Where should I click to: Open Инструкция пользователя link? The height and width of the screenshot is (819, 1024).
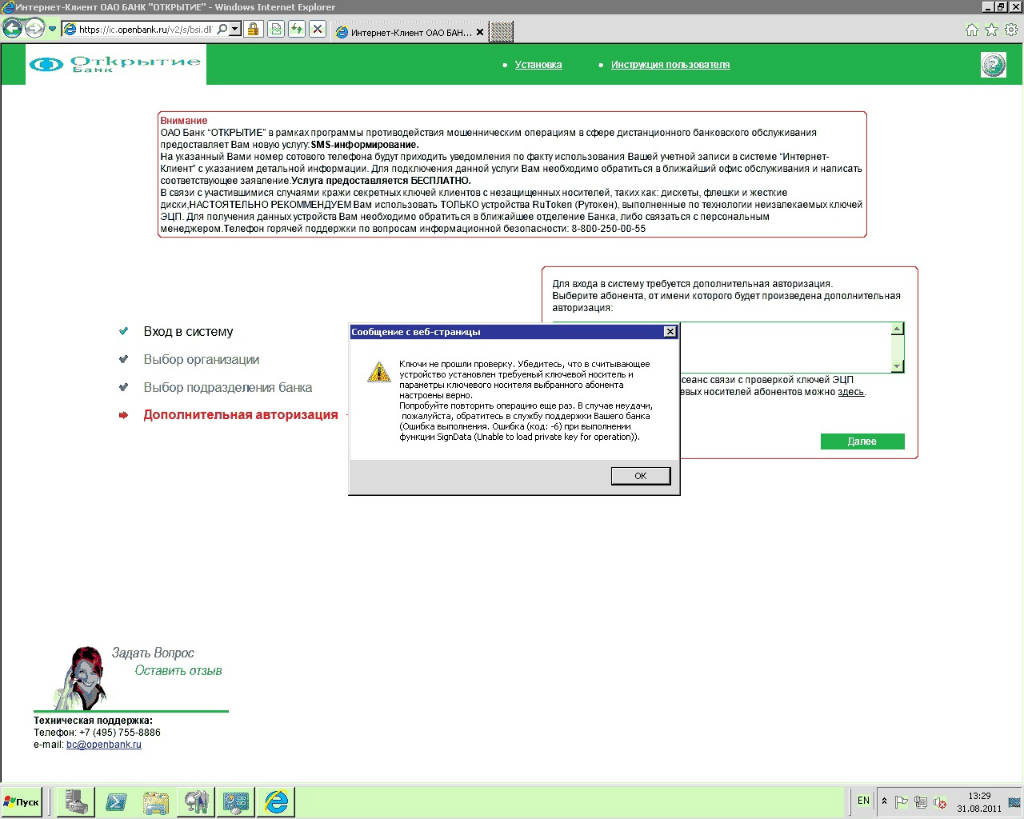(670, 65)
